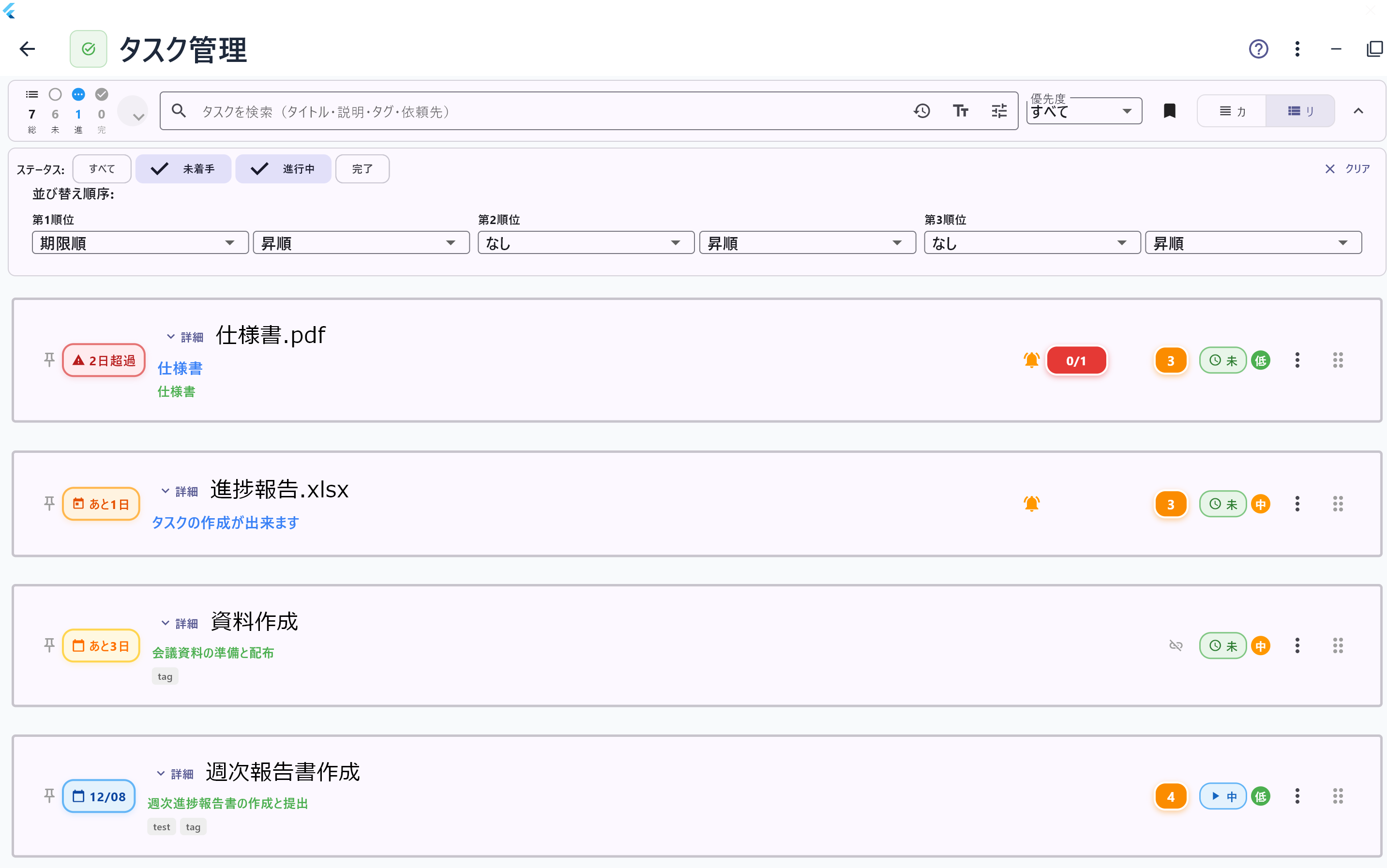Screen dimensions: 1387x868
Task: Click the search history clock icon
Action: [x=921, y=111]
